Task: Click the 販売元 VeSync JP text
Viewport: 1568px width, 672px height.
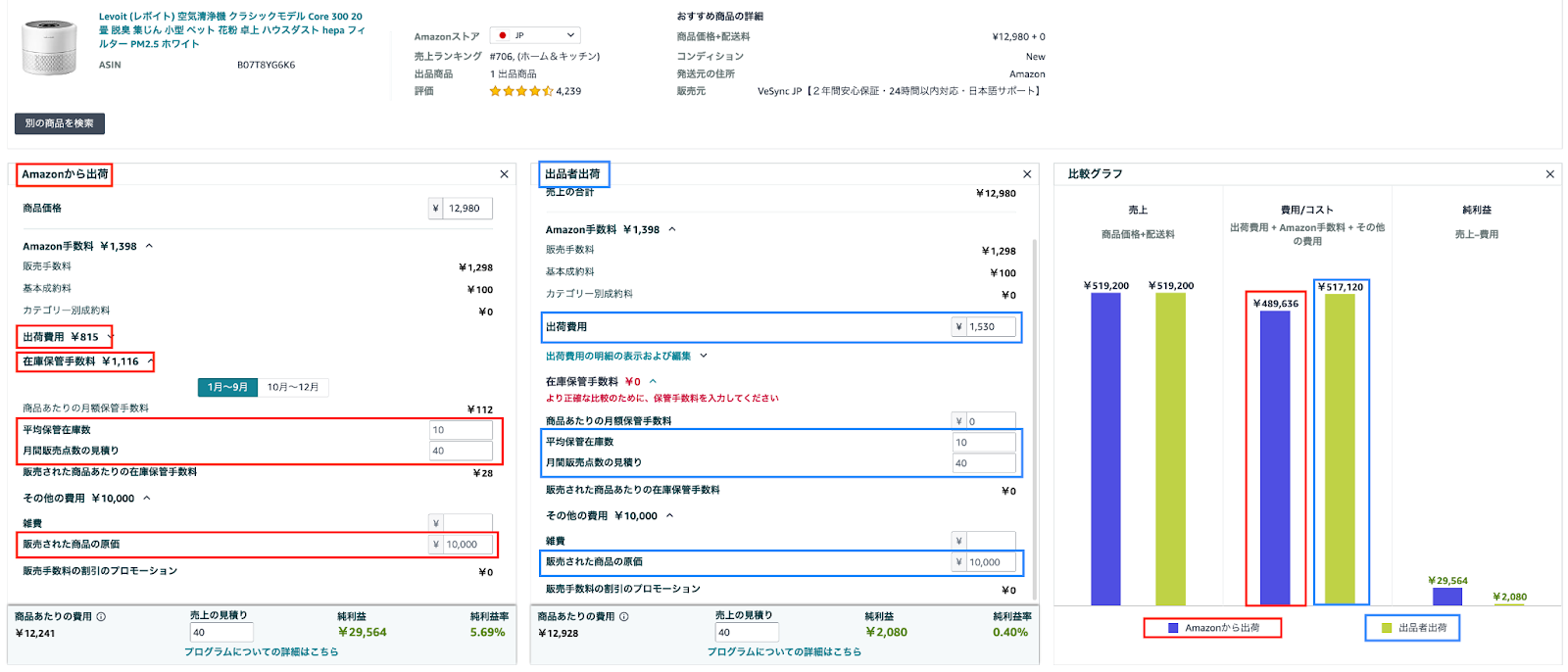Action: point(899,91)
